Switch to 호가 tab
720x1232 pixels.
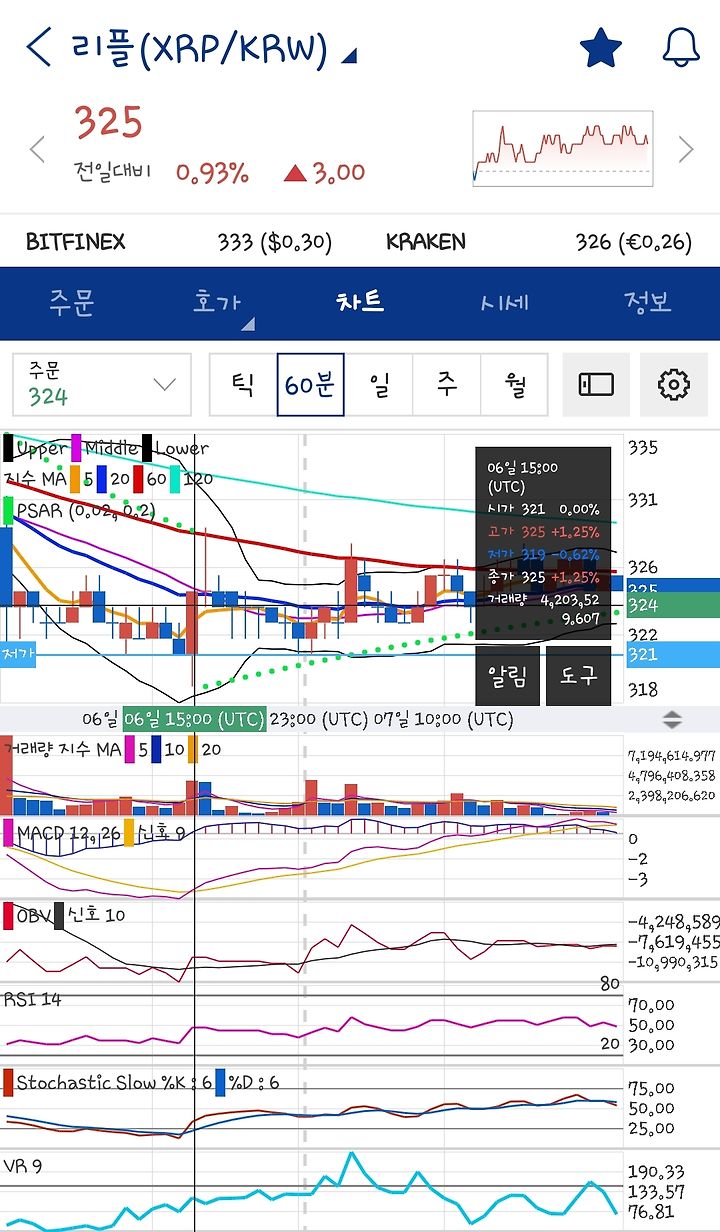point(216,302)
